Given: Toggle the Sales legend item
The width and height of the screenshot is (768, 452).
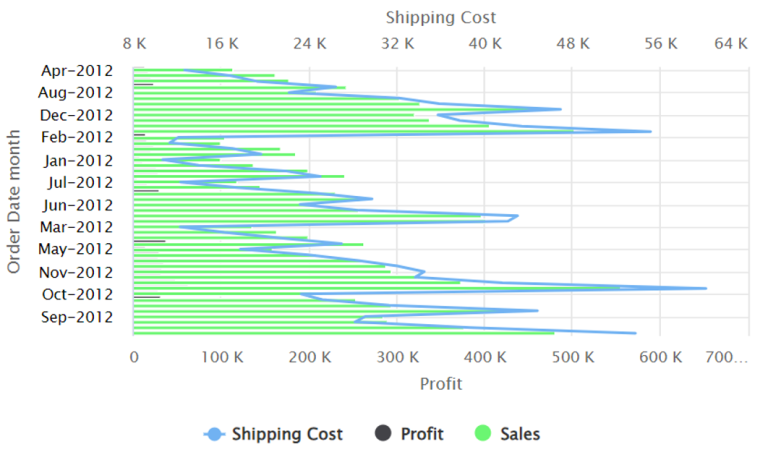Looking at the screenshot, I should (507, 434).
